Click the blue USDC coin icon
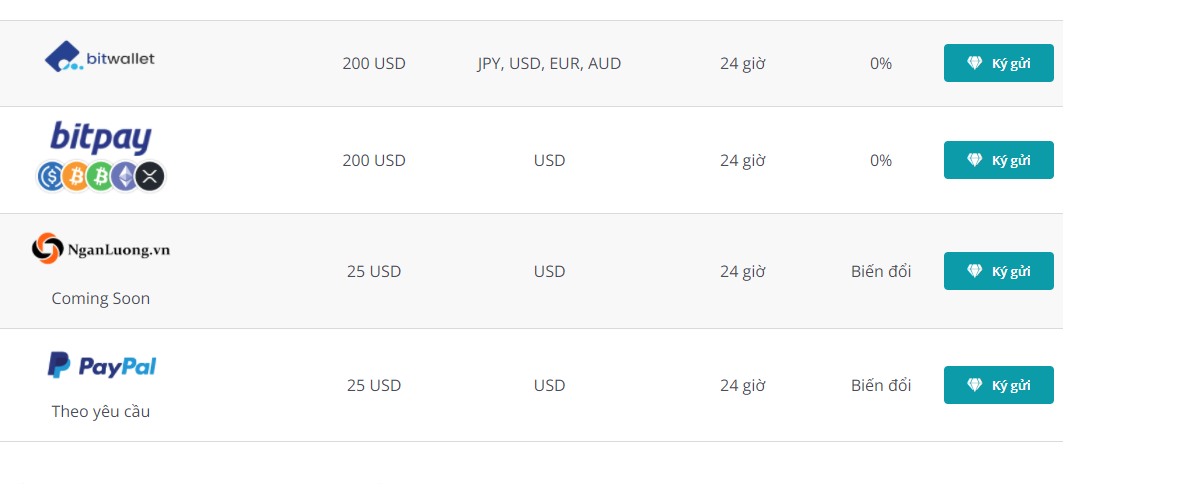Viewport: 1179px width, 484px height. pos(50,177)
